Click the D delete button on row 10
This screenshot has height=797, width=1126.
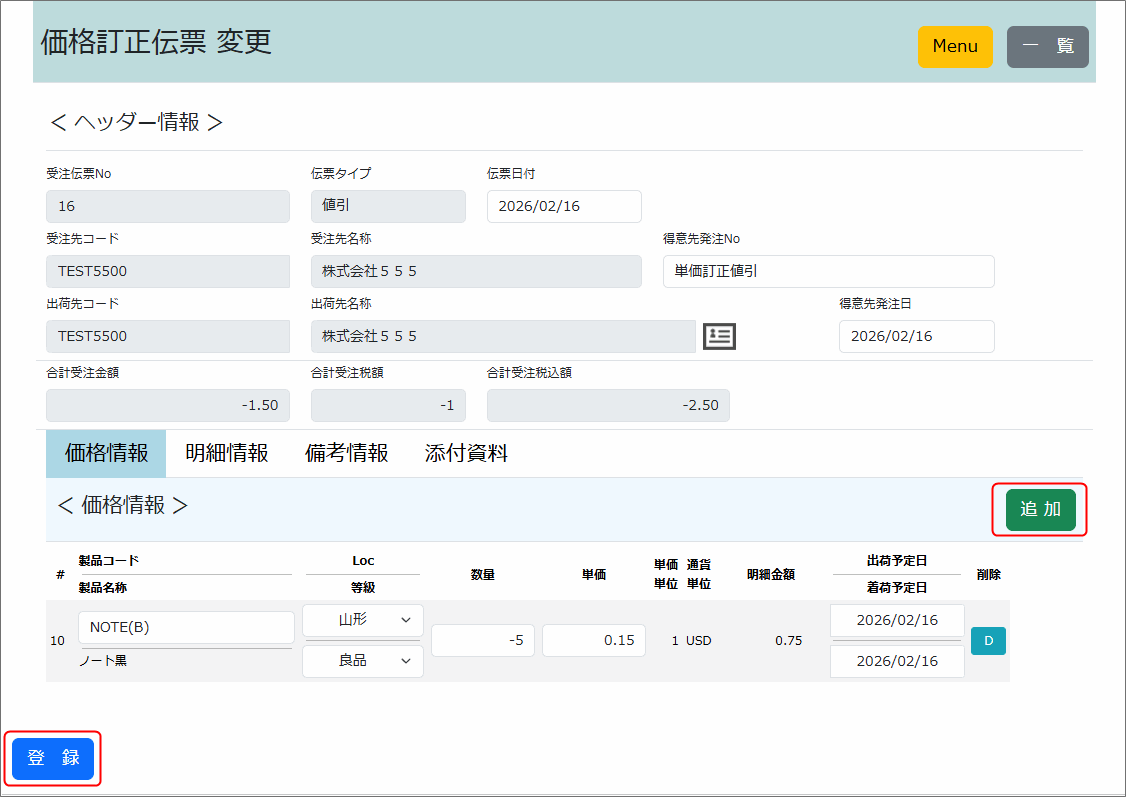[988, 641]
